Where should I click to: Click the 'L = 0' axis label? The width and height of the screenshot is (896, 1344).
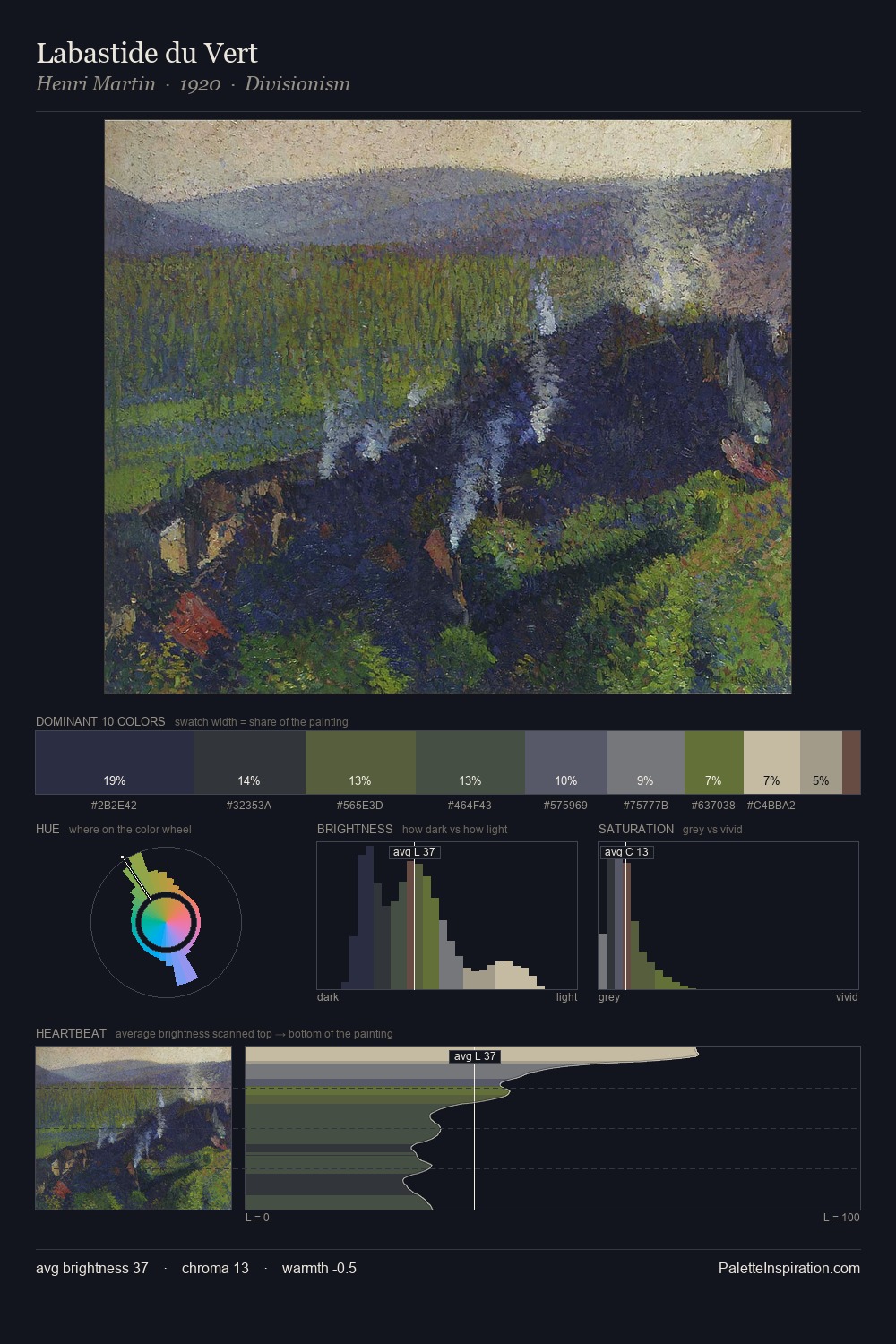[258, 1218]
